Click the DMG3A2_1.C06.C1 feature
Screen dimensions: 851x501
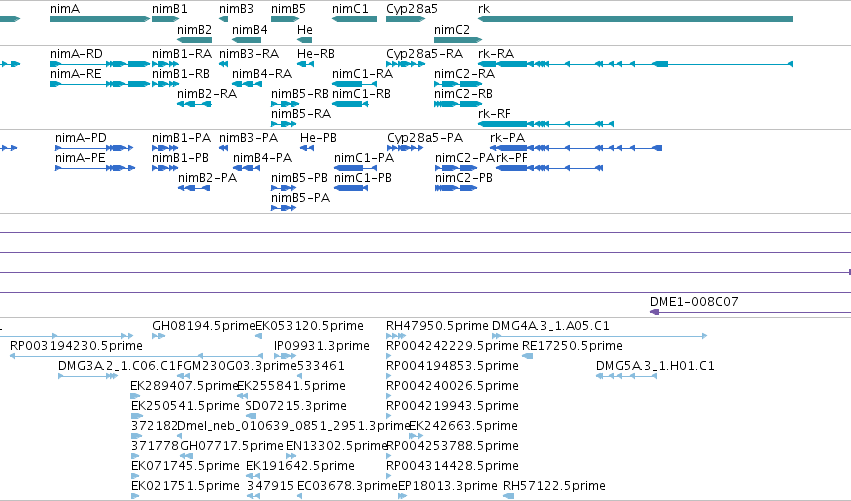coord(88,377)
